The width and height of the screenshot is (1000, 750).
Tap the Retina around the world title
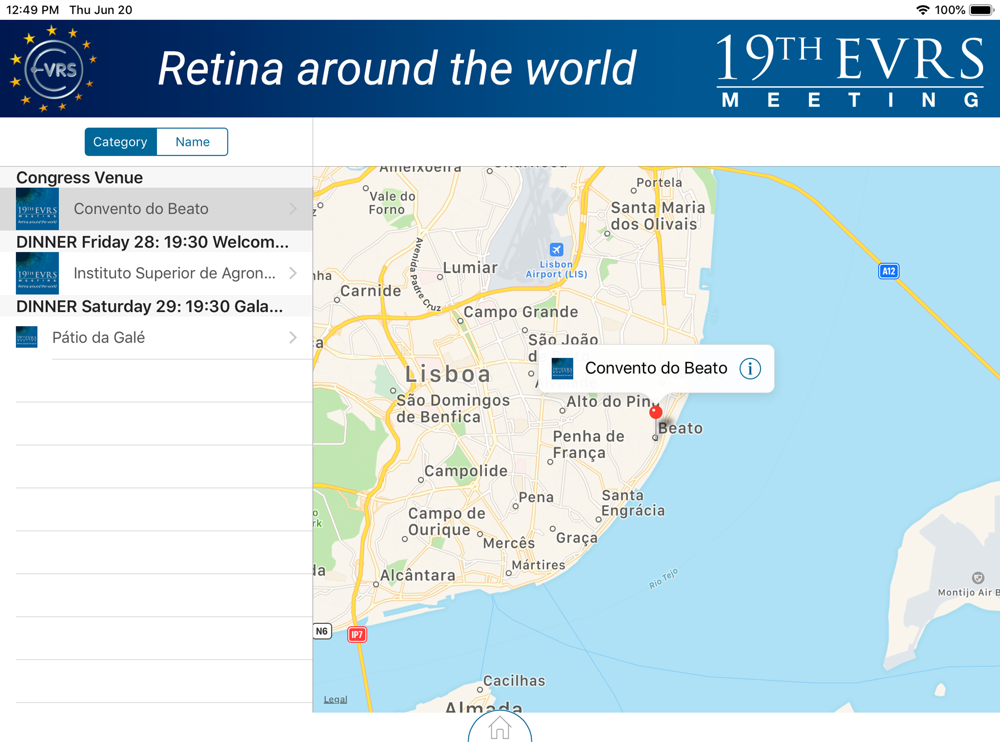click(x=397, y=68)
